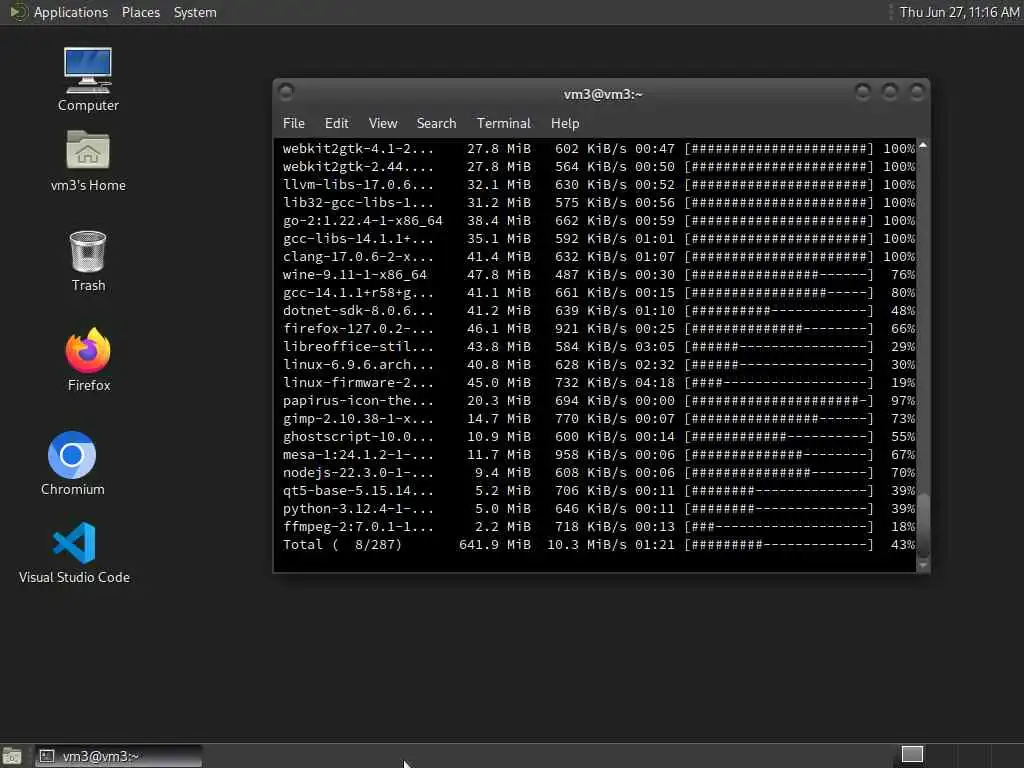Click the ffmpeg-2:7.0.1-1... text
The image size is (1024, 768).
358,526
